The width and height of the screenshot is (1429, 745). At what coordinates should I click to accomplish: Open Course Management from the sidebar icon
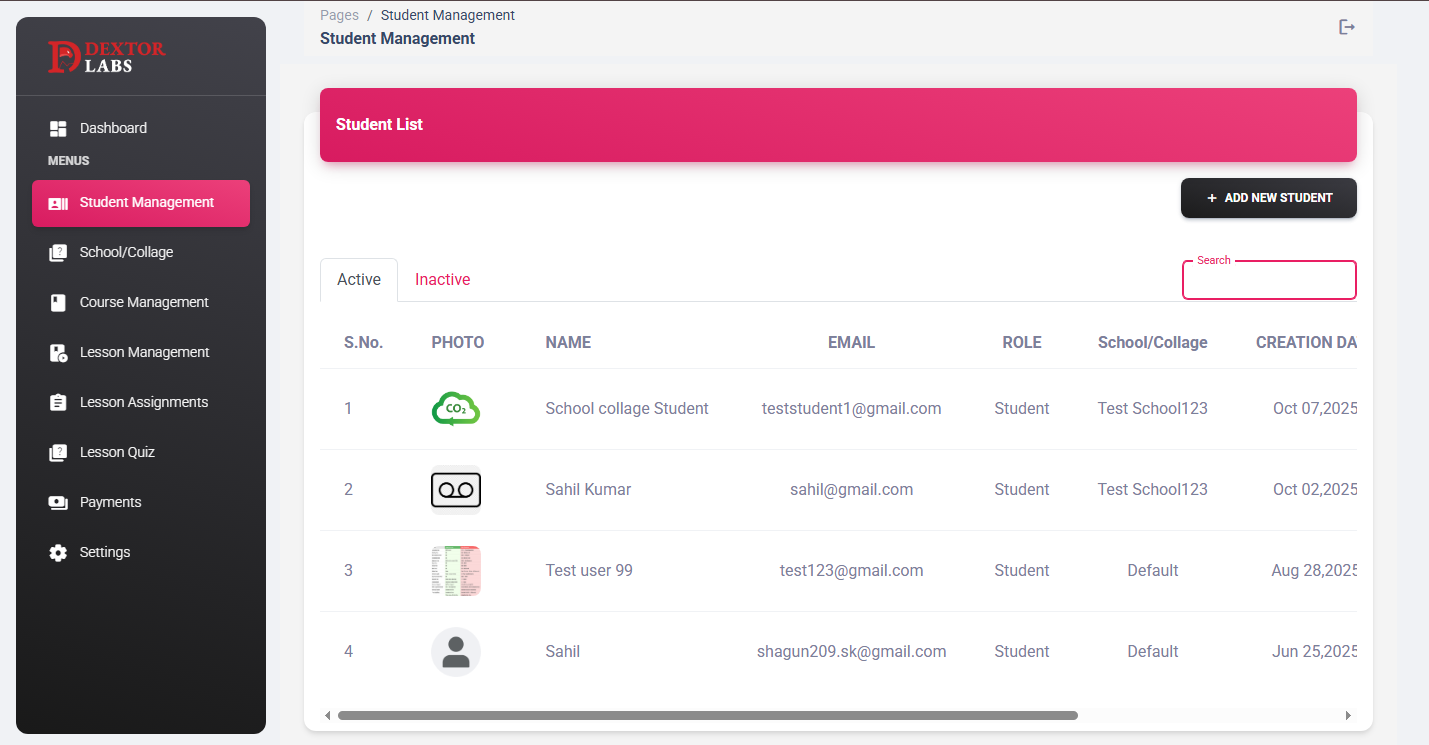(x=58, y=302)
